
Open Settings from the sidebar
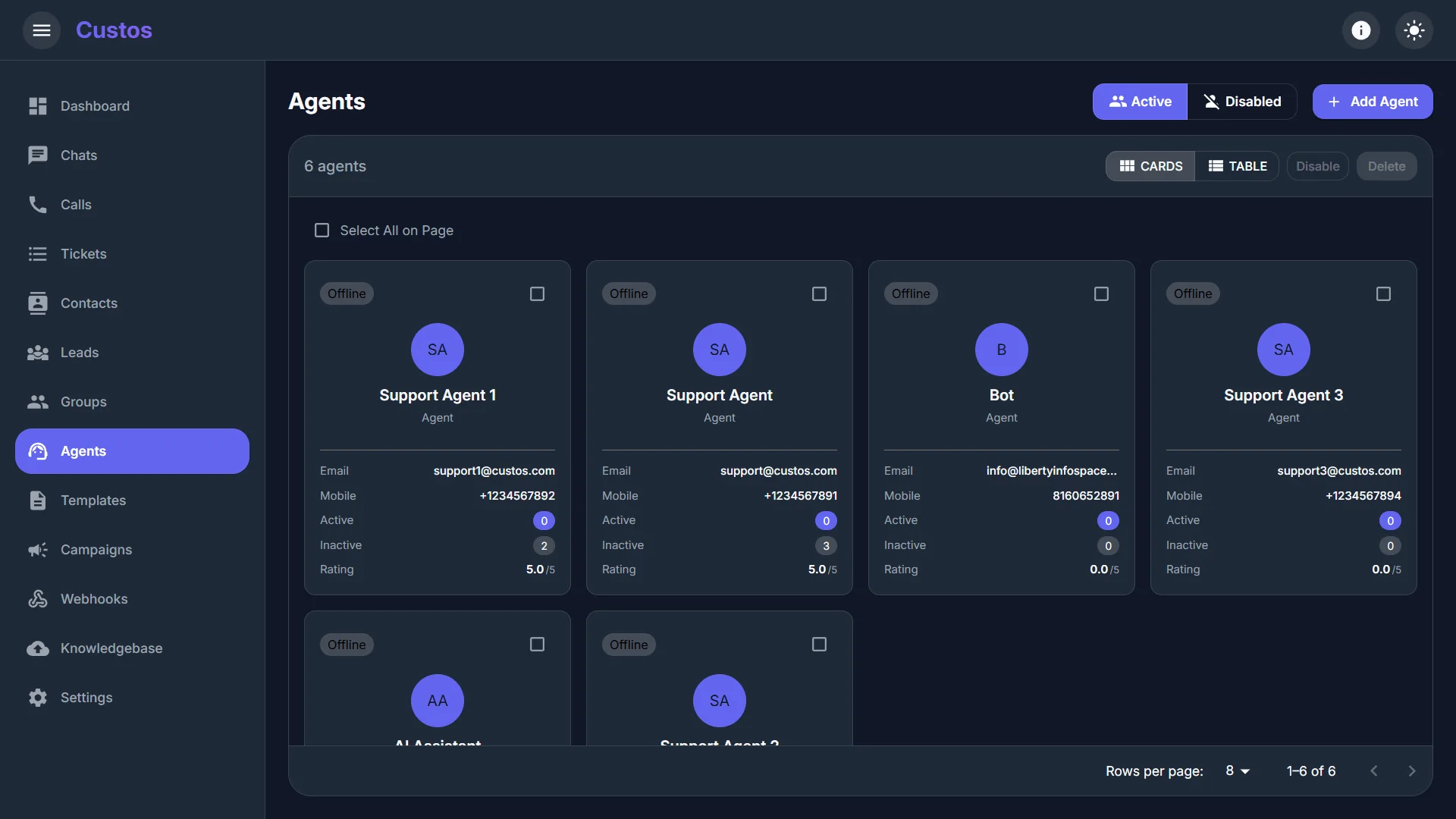[x=132, y=698]
